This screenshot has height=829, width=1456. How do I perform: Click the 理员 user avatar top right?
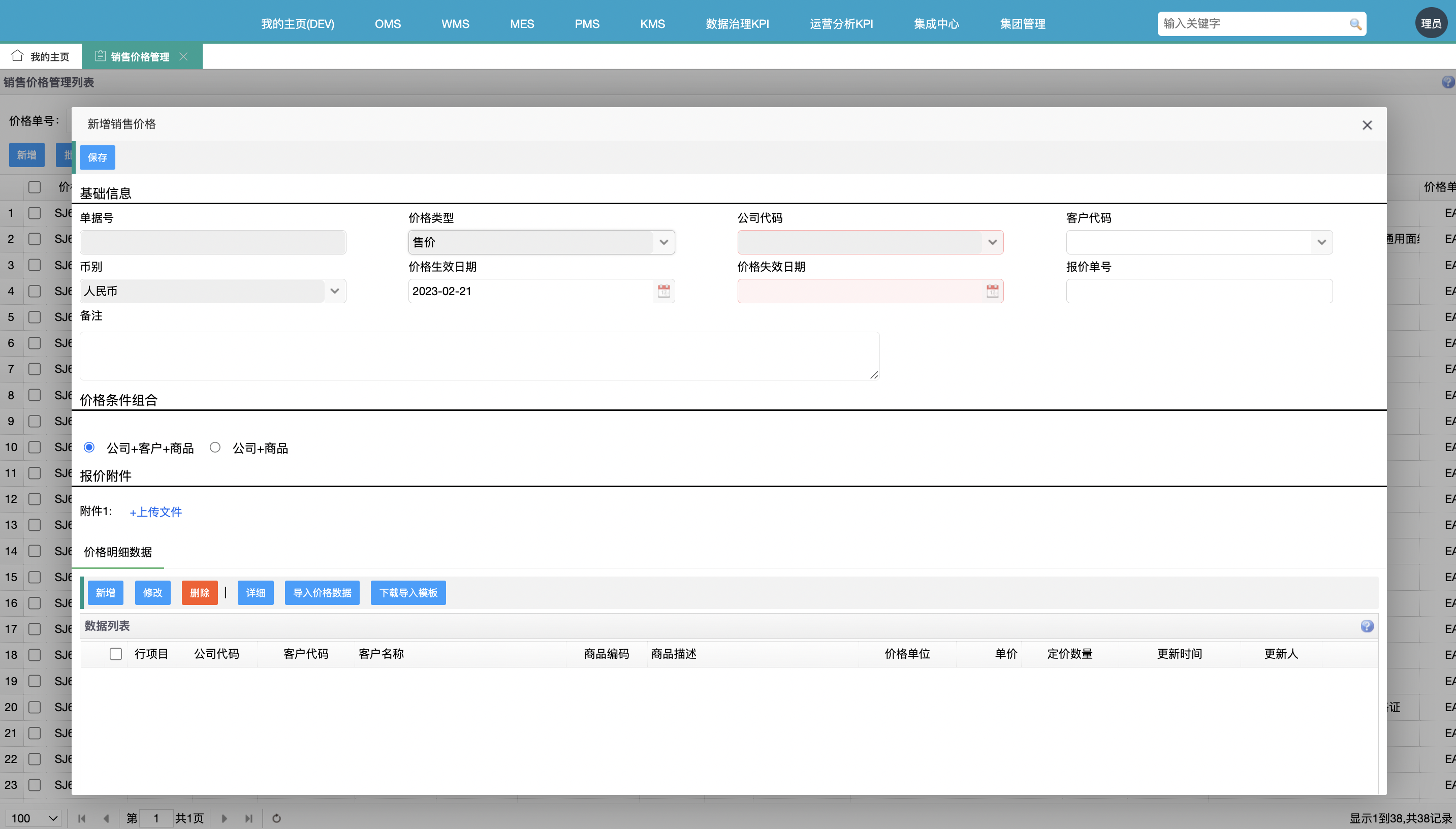click(1431, 22)
